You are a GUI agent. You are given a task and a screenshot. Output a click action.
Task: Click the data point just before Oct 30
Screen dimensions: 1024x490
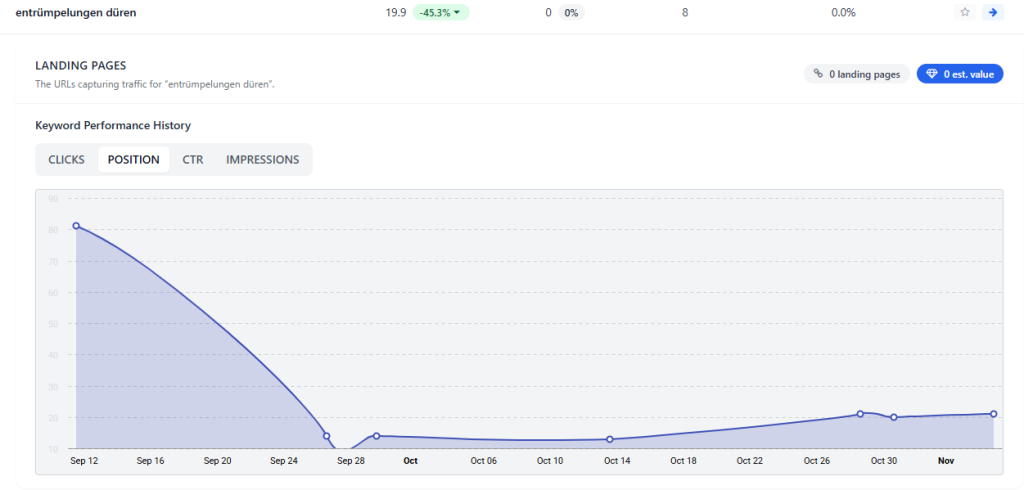860,414
